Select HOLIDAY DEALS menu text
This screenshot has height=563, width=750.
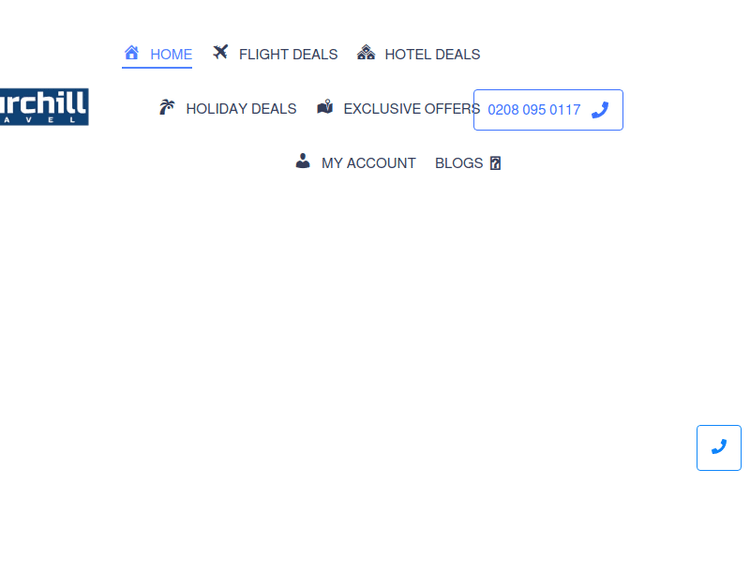tap(241, 109)
